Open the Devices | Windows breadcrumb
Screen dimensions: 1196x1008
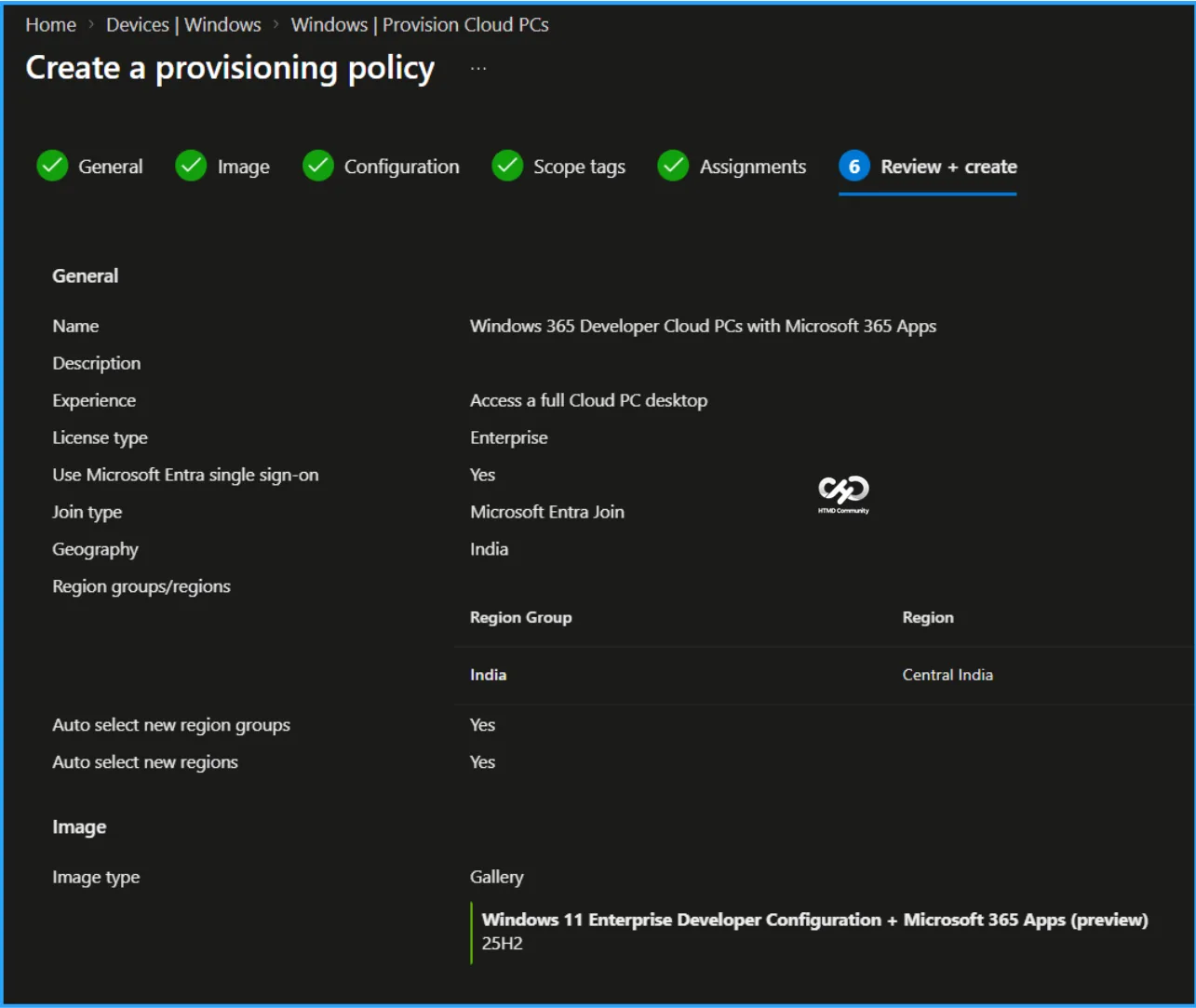click(x=183, y=25)
